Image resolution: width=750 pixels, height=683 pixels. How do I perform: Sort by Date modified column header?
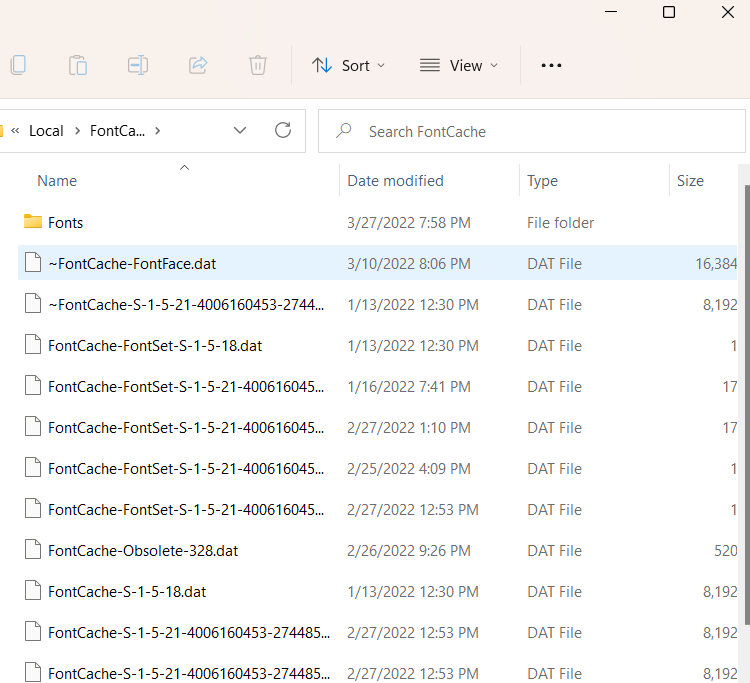(395, 181)
